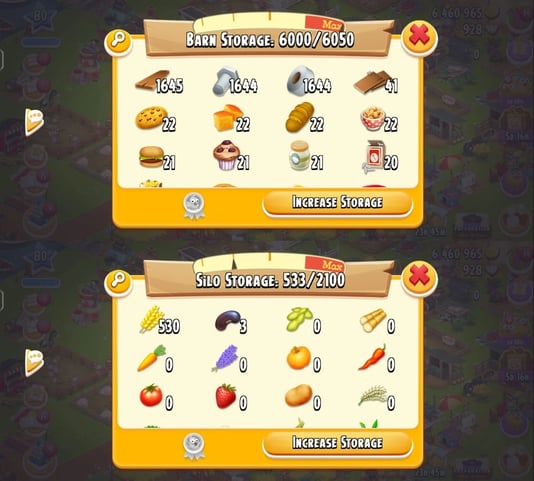Select the duct tape item showing 1644

(x=309, y=82)
